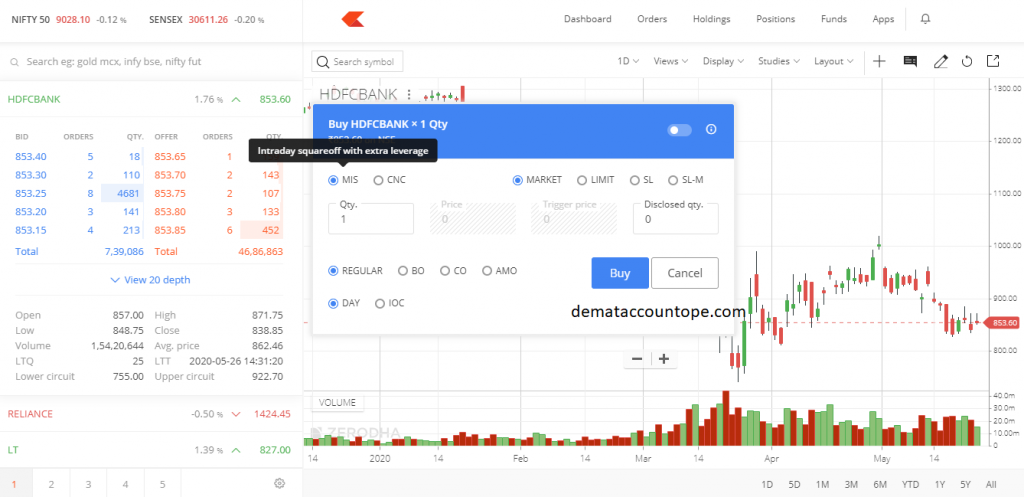Pop out chart with external icon

point(993,61)
